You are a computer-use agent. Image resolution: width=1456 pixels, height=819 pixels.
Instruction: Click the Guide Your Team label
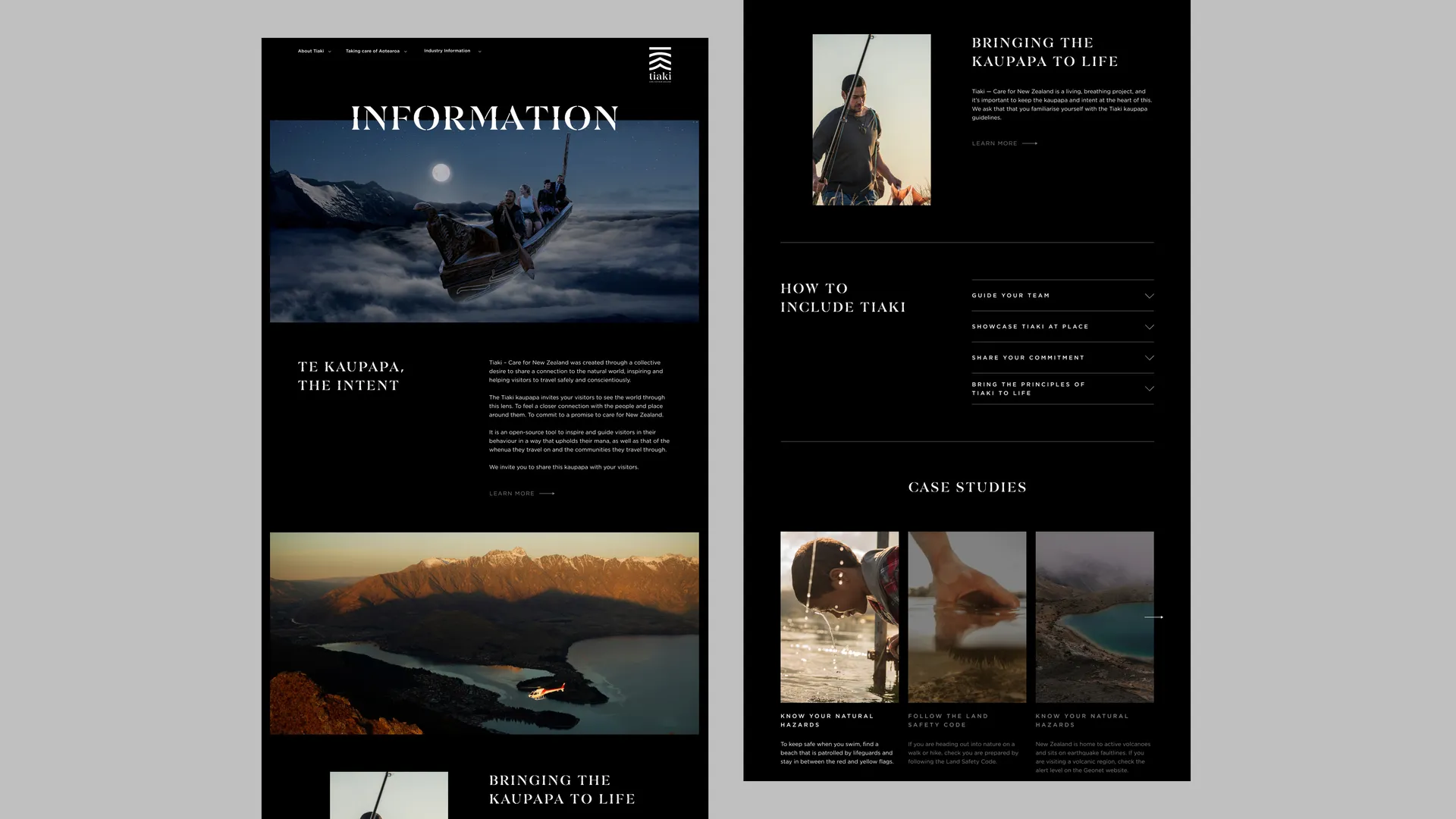pyautogui.click(x=1011, y=296)
